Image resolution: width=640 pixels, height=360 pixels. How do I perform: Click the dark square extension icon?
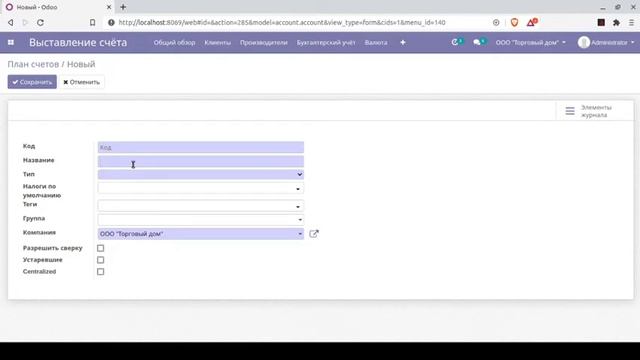(x=601, y=22)
